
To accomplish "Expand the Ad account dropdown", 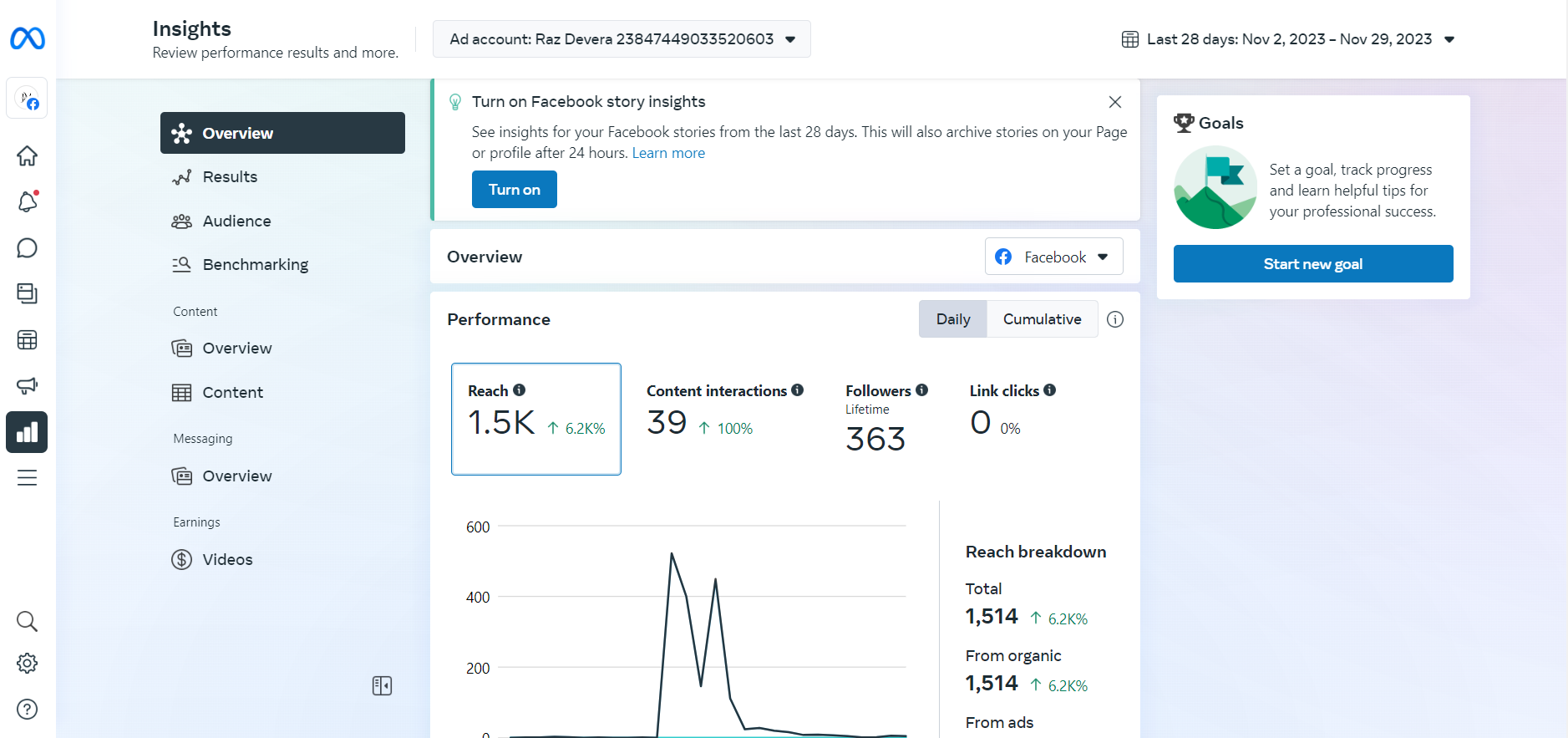I will (622, 39).
